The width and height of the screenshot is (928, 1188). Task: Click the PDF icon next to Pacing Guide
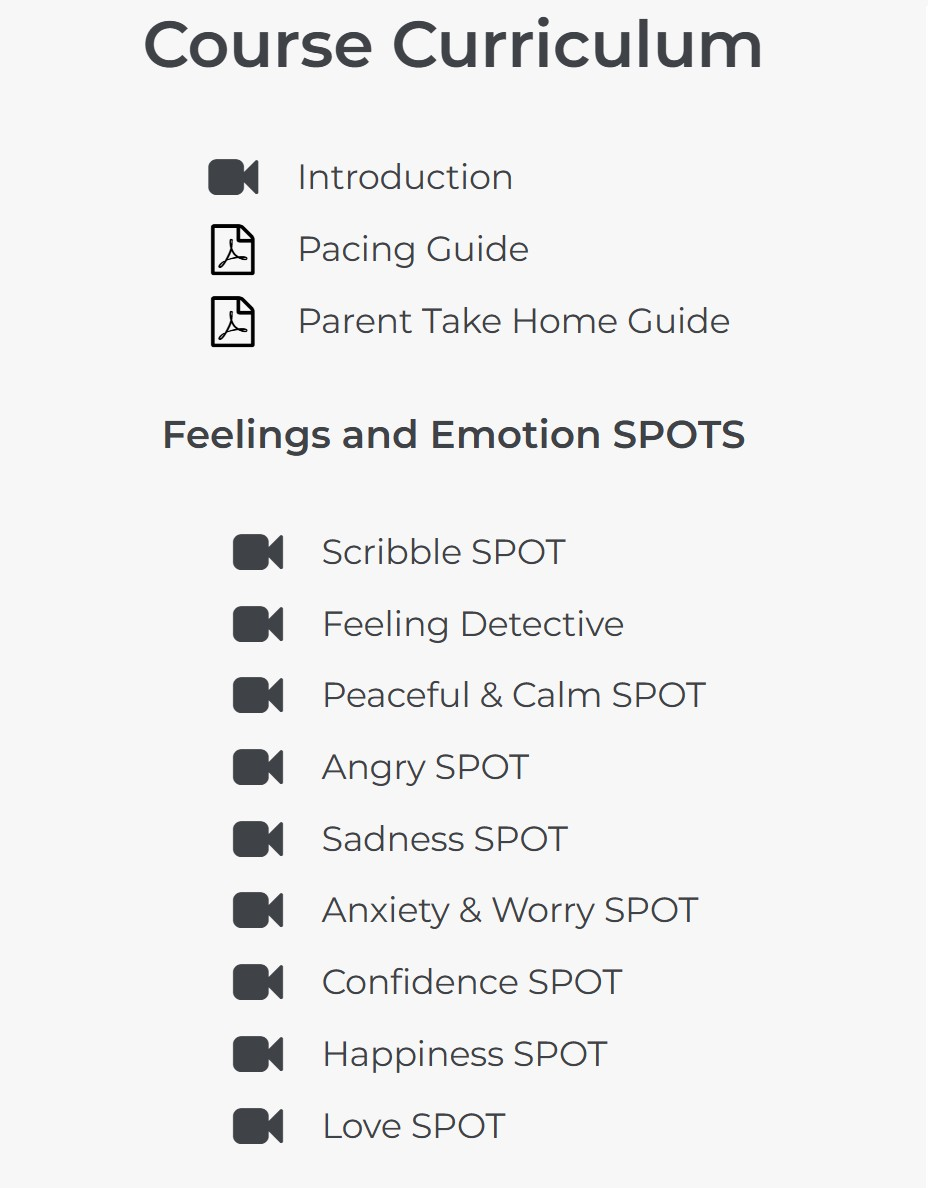tap(233, 250)
